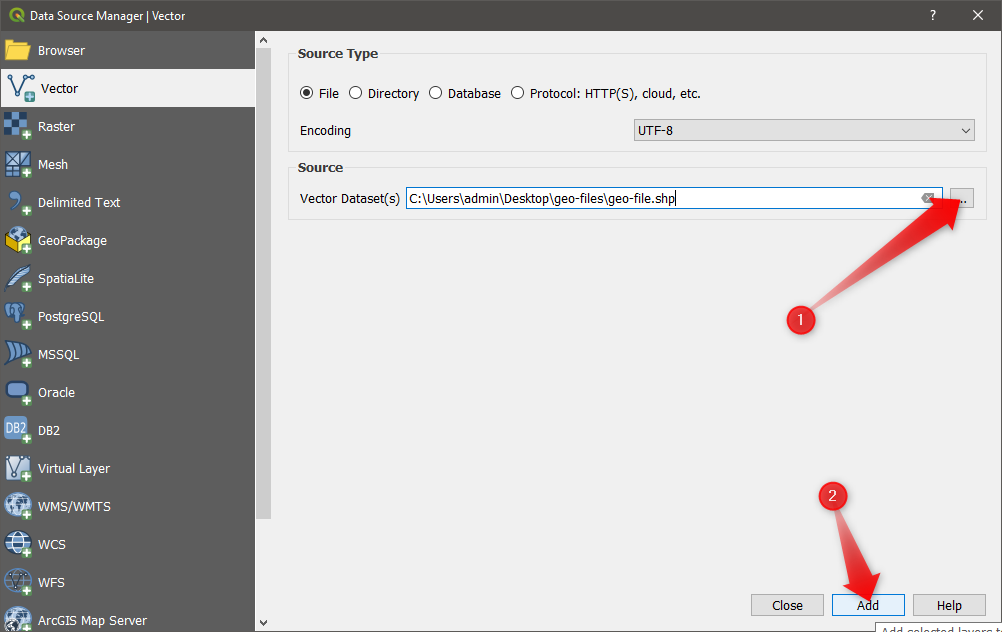Switch to the Virtual Layer tab
Viewport: 1002px width, 632px height.
click(73, 468)
